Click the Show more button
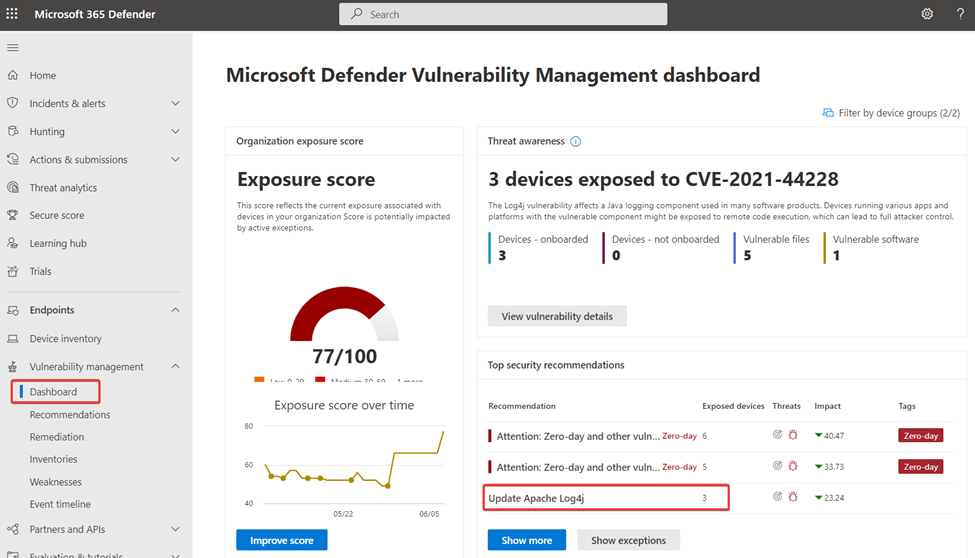 527,540
